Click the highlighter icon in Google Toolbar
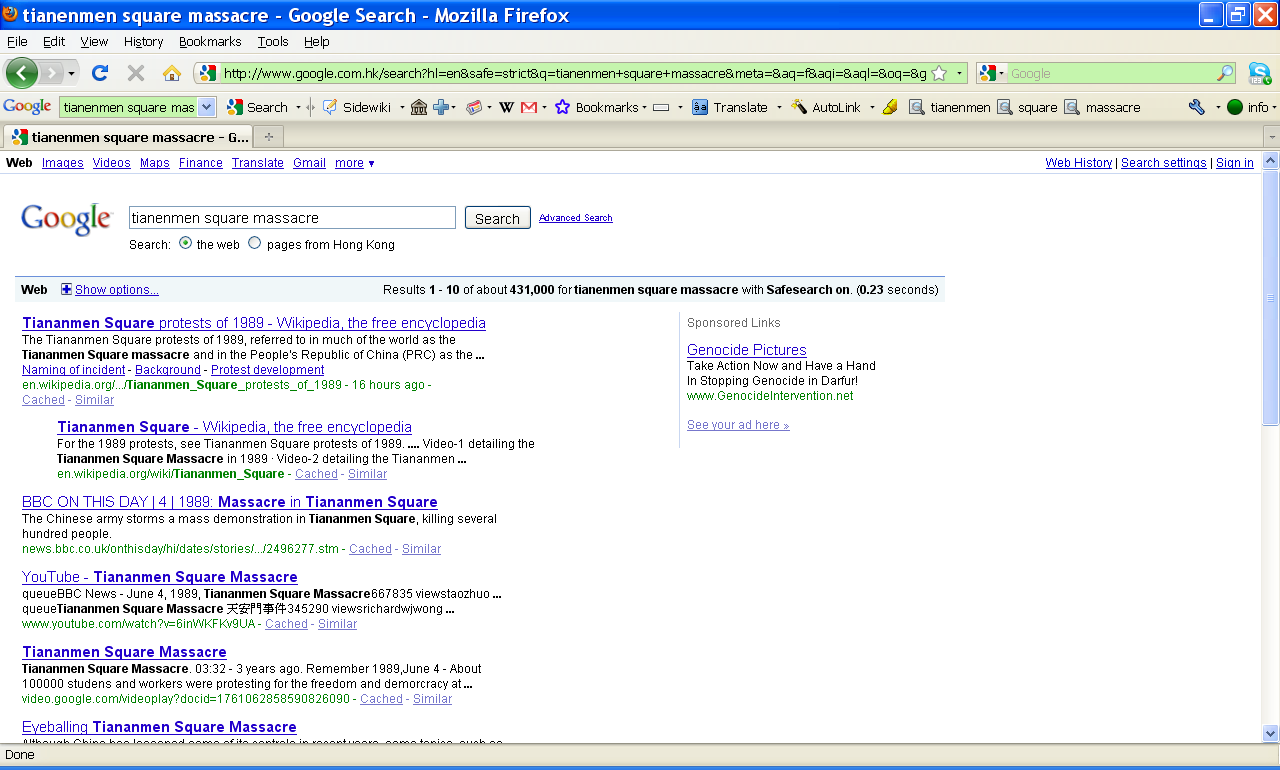 (890, 107)
